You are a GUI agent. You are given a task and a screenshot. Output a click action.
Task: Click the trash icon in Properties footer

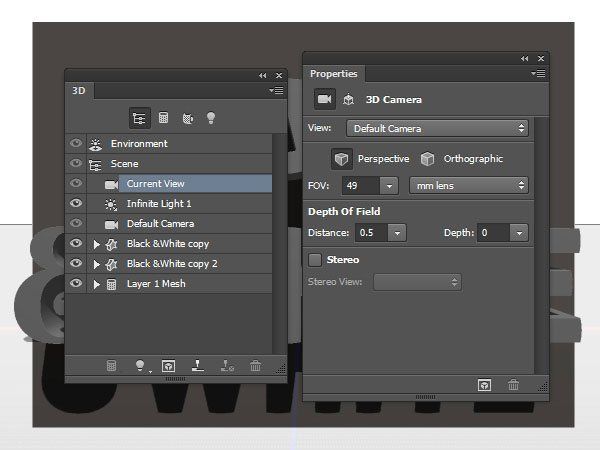(x=513, y=385)
